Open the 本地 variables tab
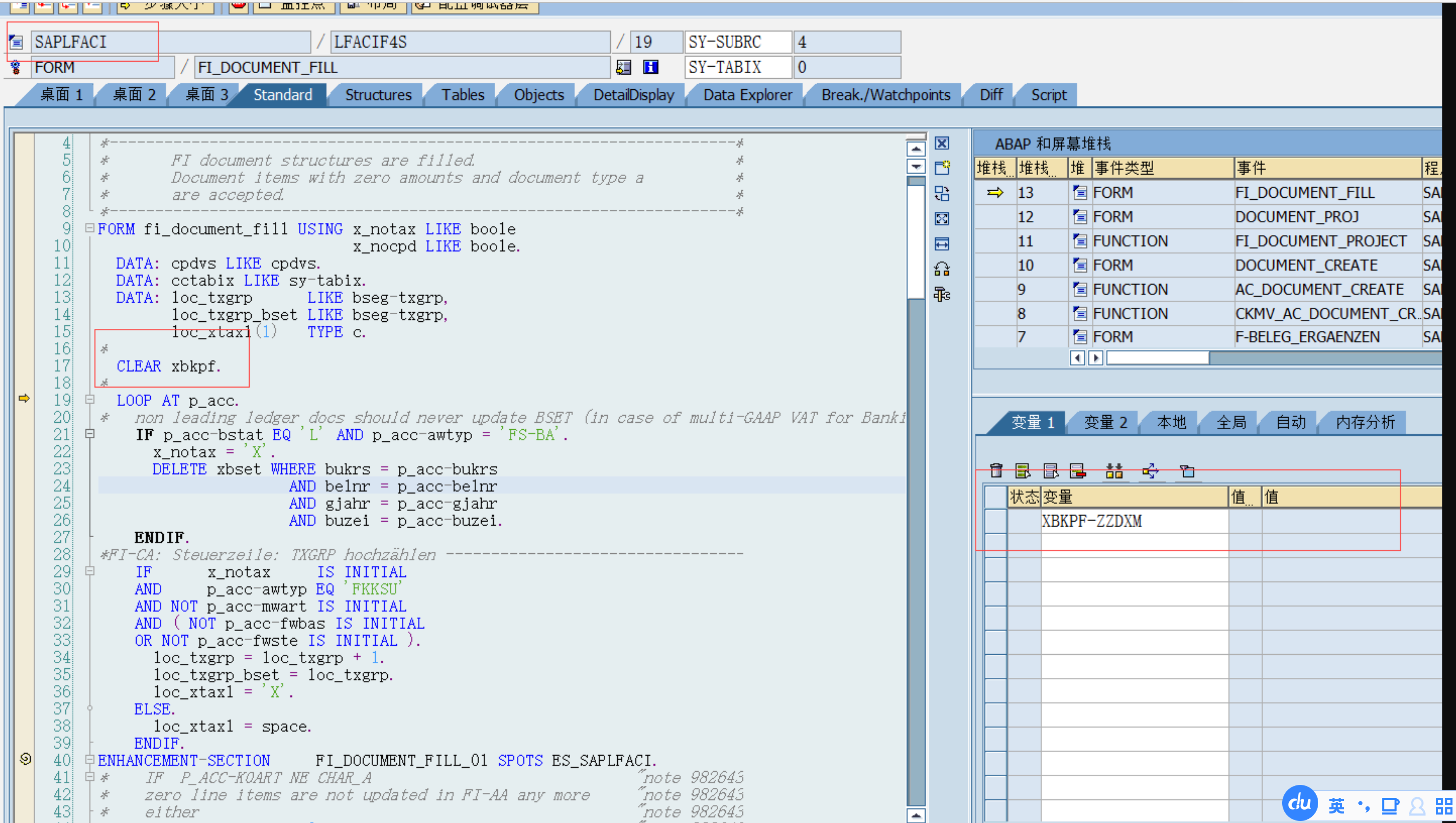 1172,422
